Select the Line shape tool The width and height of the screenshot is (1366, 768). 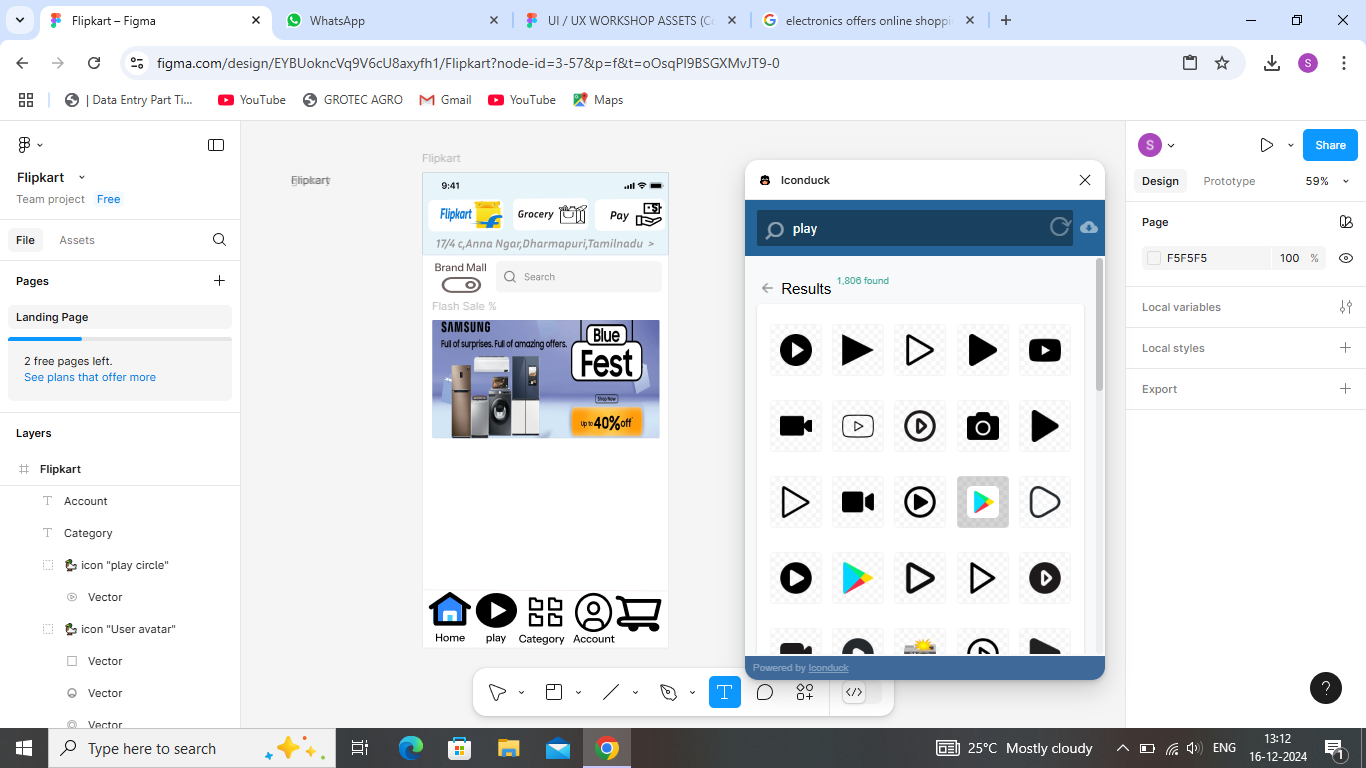click(x=611, y=692)
